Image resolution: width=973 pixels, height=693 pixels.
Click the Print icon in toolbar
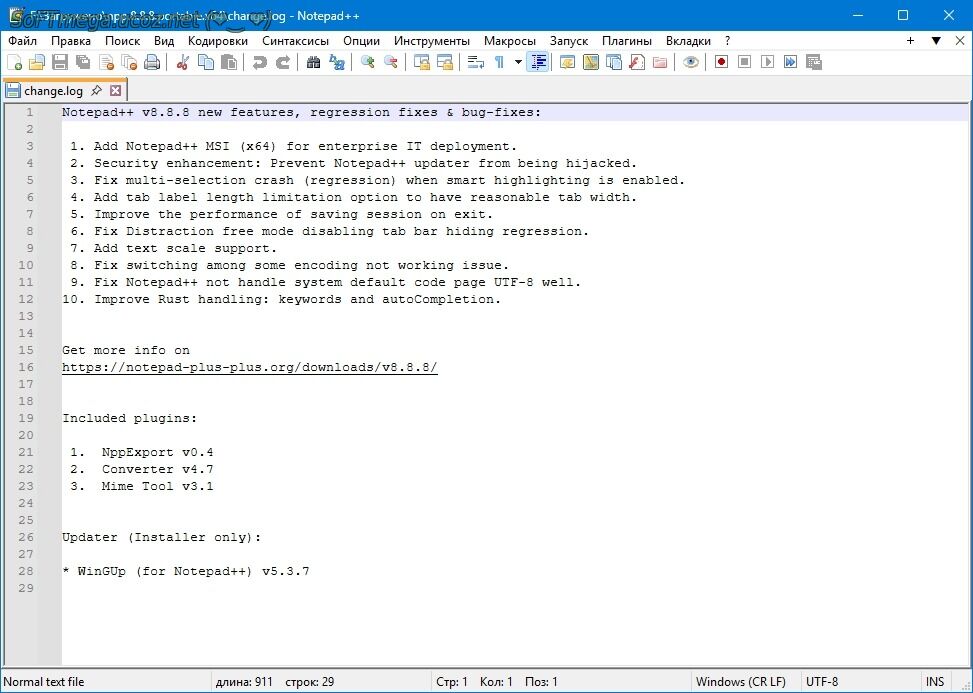click(x=152, y=62)
